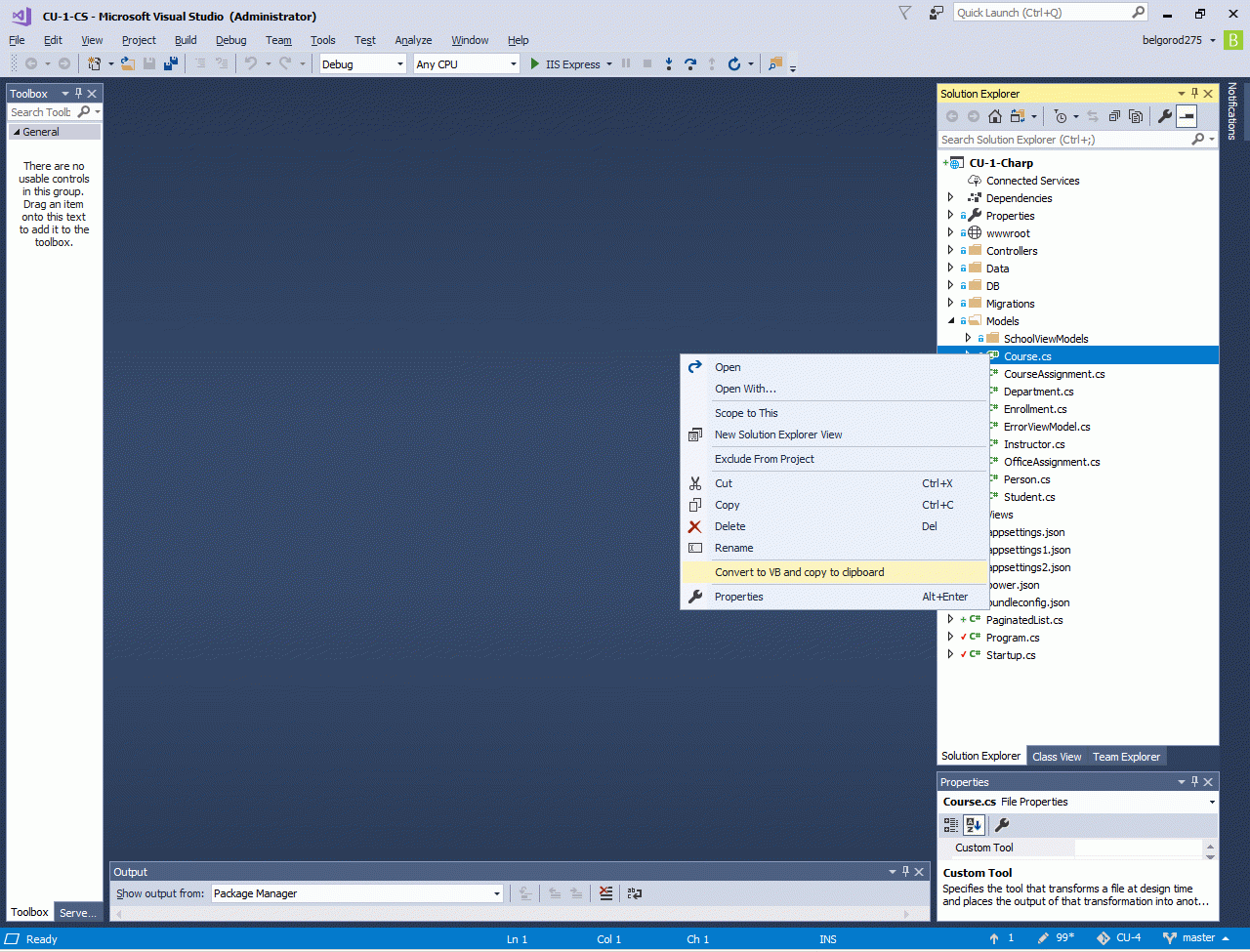Viewport: 1250px width, 952px height.
Task: Click the CU-4 repository status item
Action: click(1118, 938)
